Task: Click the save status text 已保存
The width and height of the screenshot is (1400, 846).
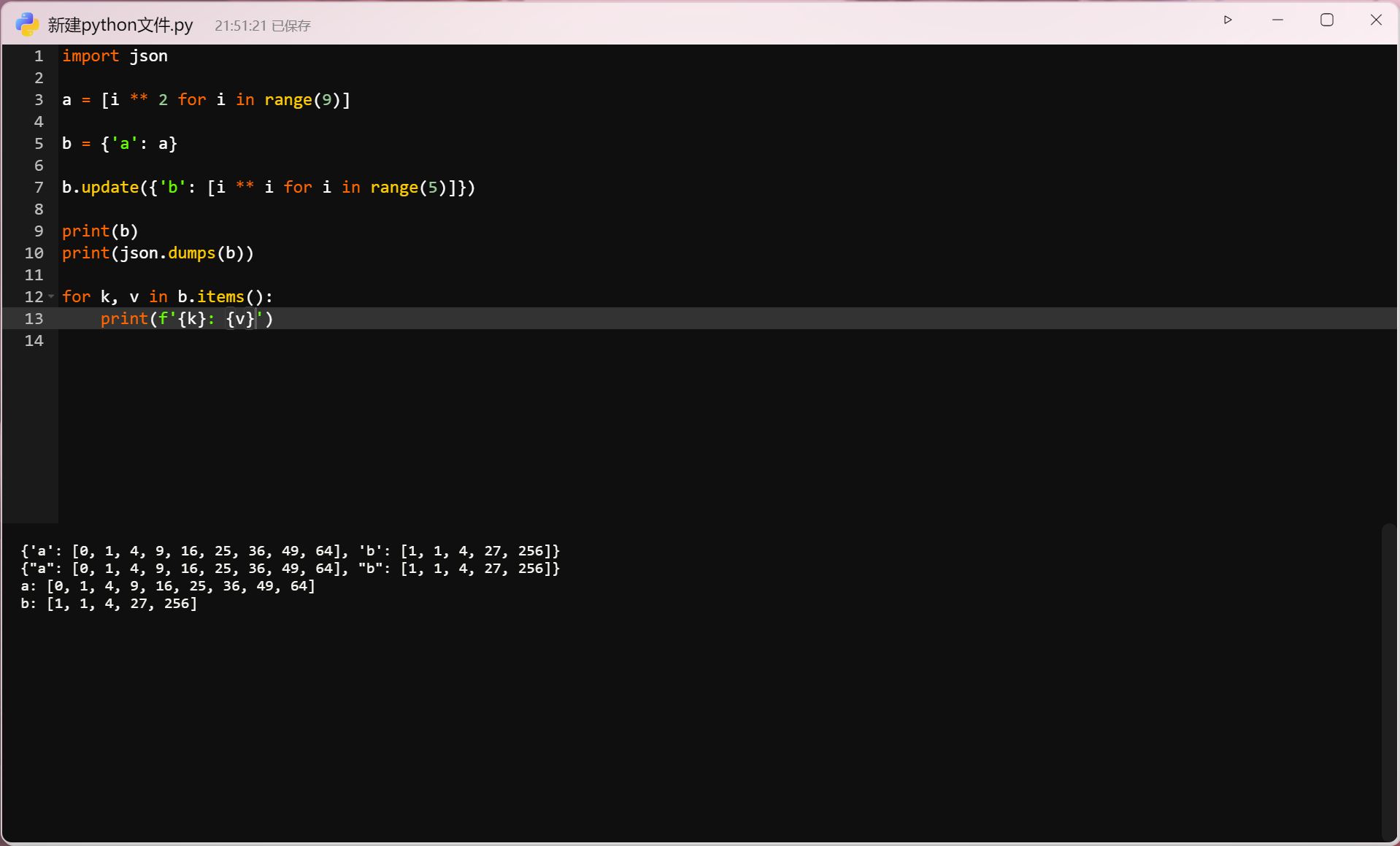Action: pos(291,26)
